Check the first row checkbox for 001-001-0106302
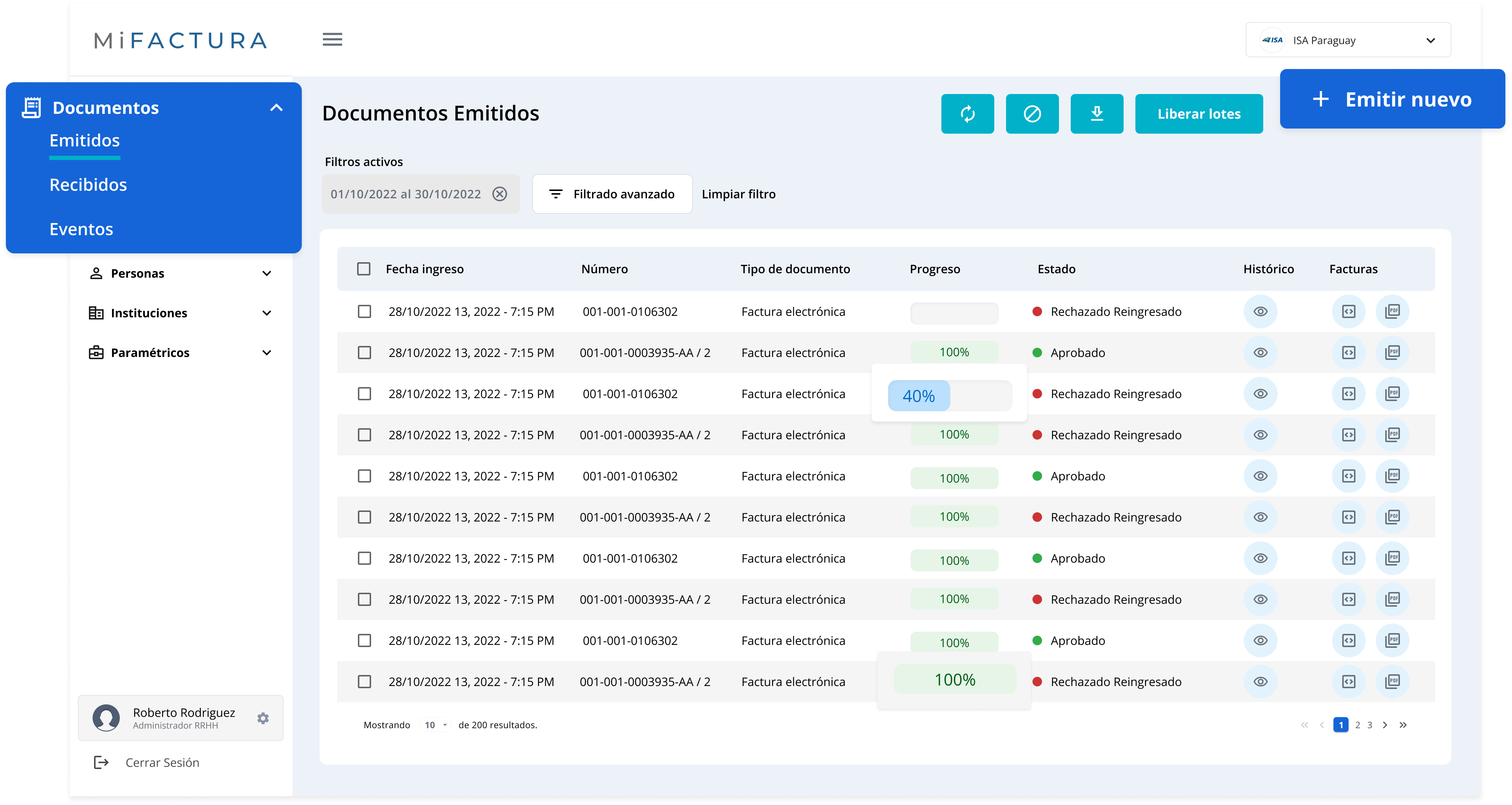The height and width of the screenshot is (805, 1512). click(364, 311)
